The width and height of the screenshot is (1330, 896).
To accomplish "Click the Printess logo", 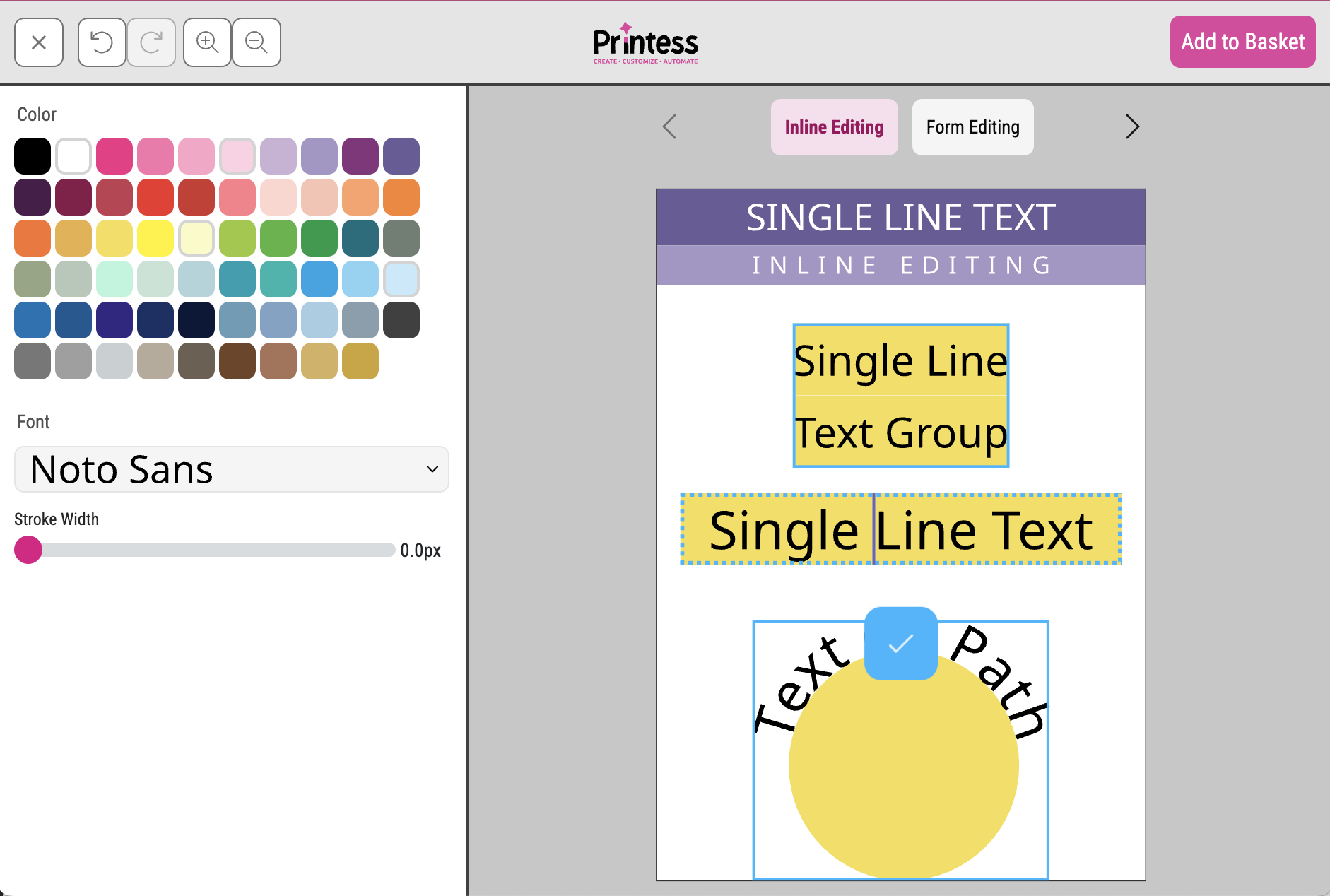I will tap(645, 42).
